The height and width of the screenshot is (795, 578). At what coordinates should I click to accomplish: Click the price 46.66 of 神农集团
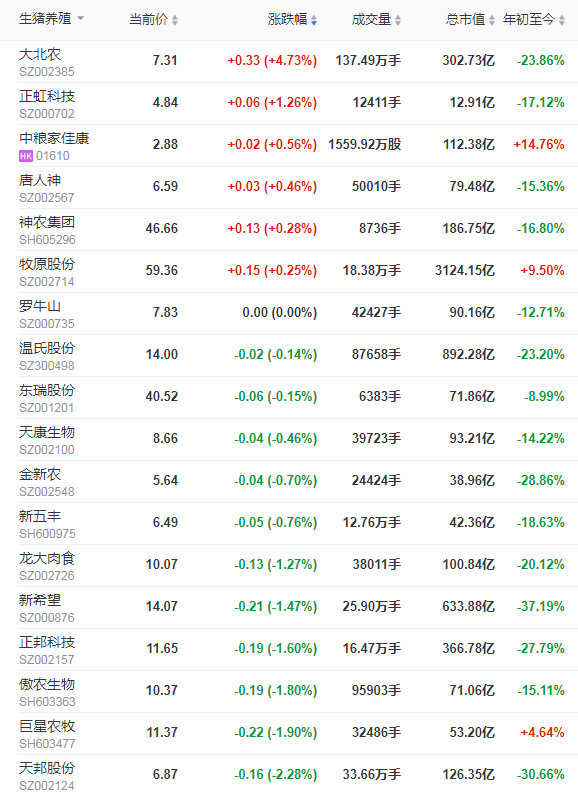tap(162, 229)
